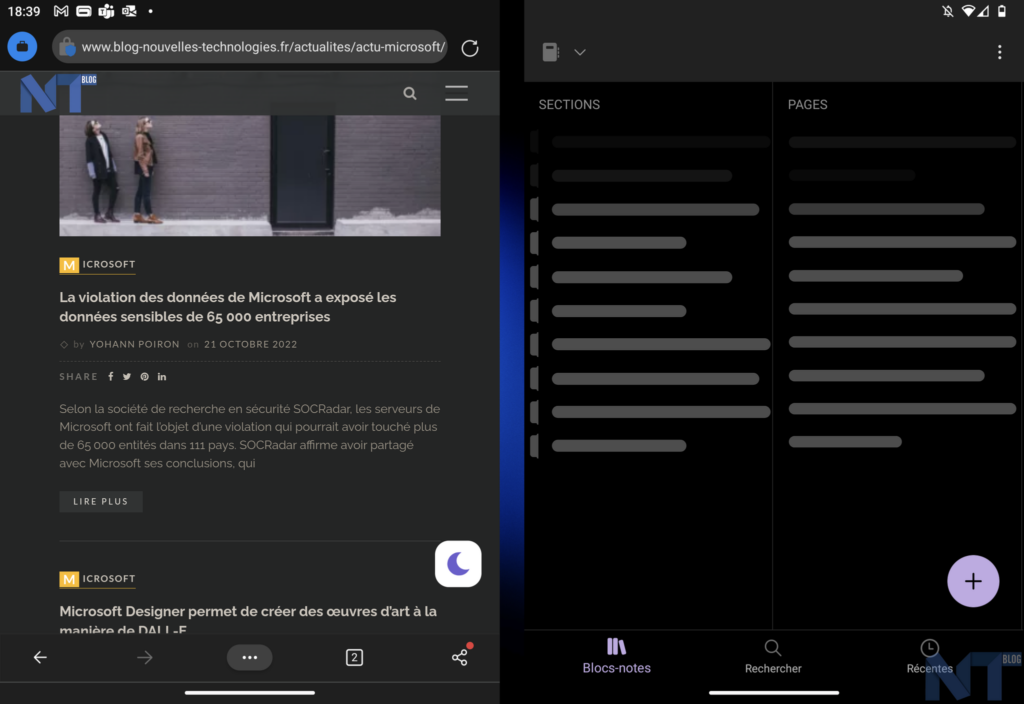This screenshot has width=1024, height=704.
Task: Tap the Teams notification icon in status bar
Action: [106, 11]
